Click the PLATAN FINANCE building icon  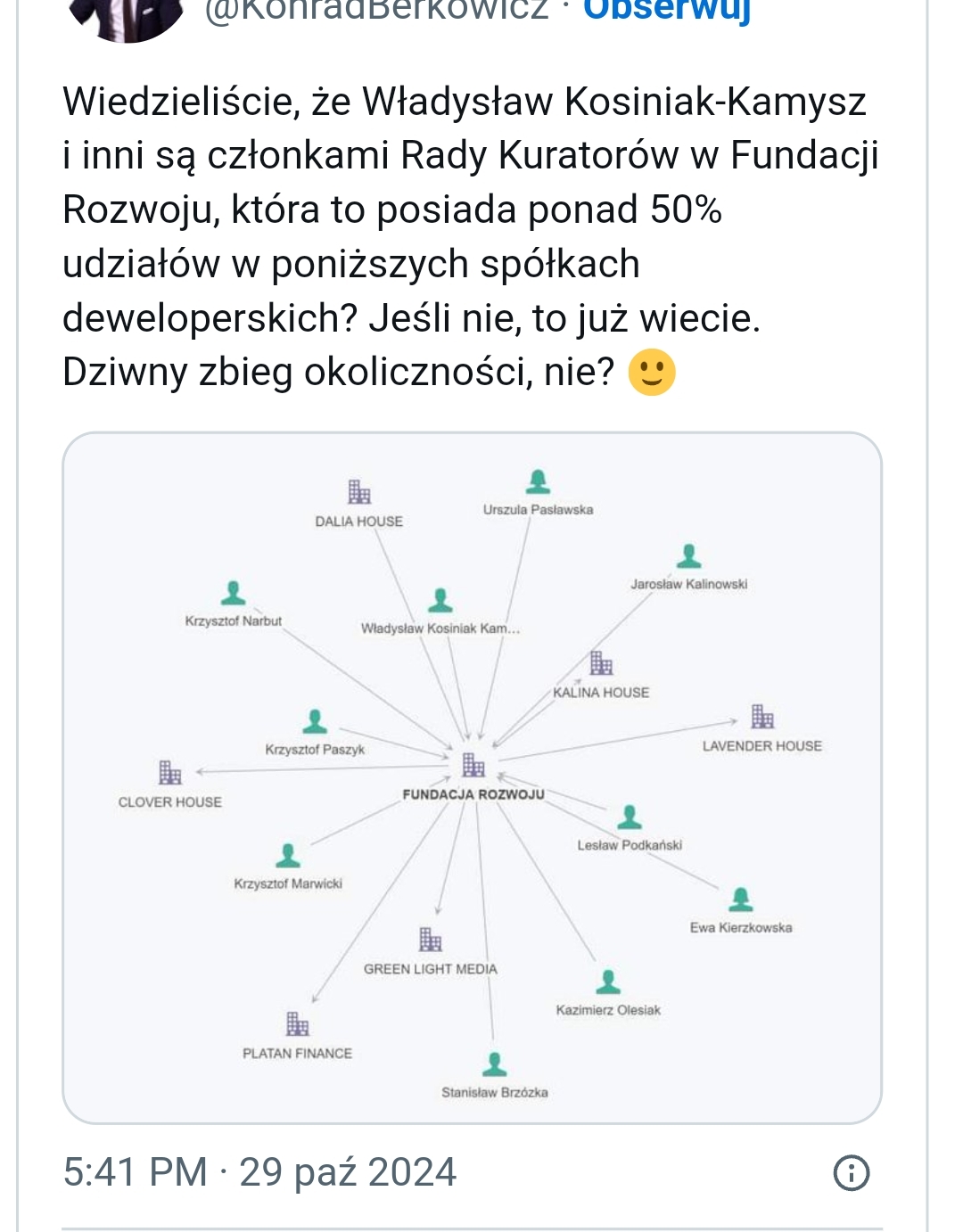[x=298, y=1023]
